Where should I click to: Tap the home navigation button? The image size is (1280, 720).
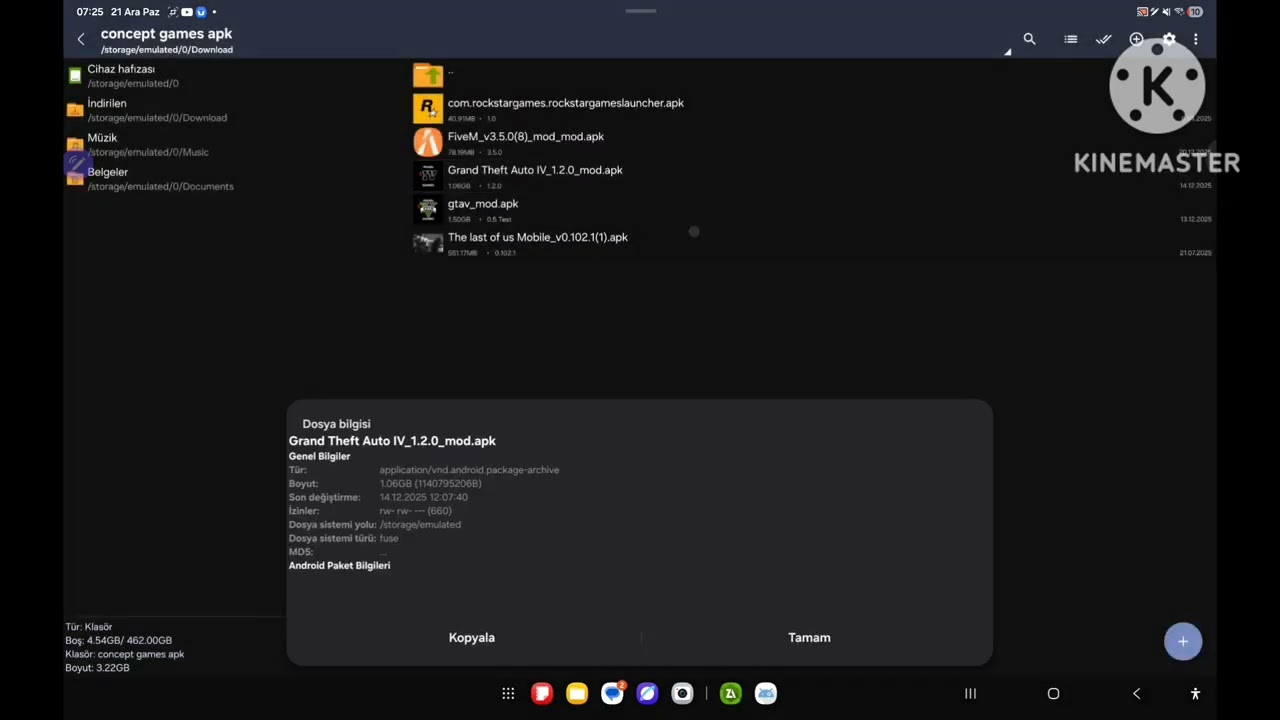[1053, 693]
